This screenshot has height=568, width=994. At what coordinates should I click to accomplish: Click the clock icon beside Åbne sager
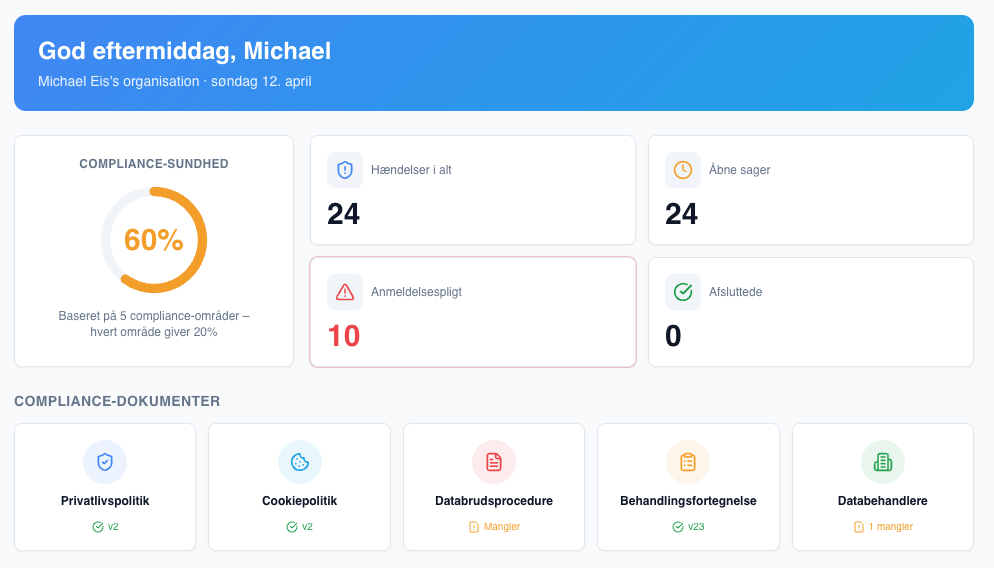(683, 170)
